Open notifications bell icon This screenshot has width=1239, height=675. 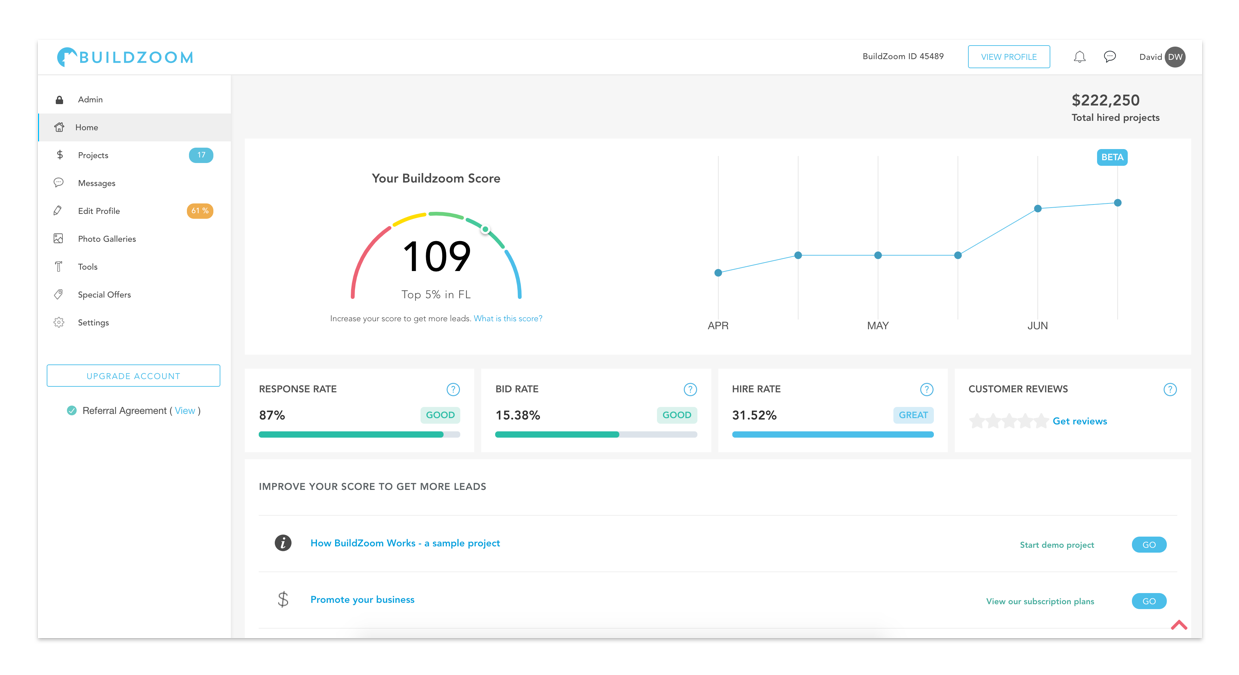click(x=1079, y=57)
